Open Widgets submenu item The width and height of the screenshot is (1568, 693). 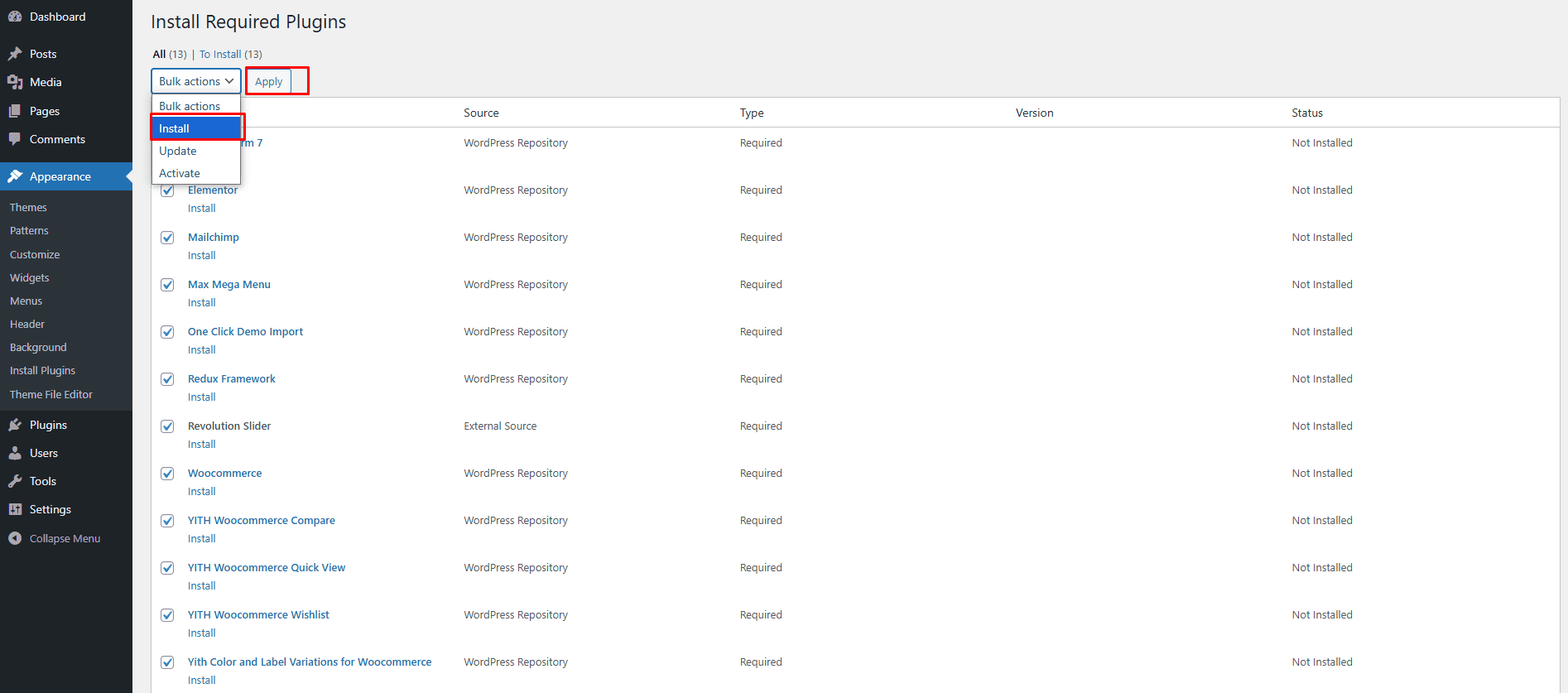(30, 277)
